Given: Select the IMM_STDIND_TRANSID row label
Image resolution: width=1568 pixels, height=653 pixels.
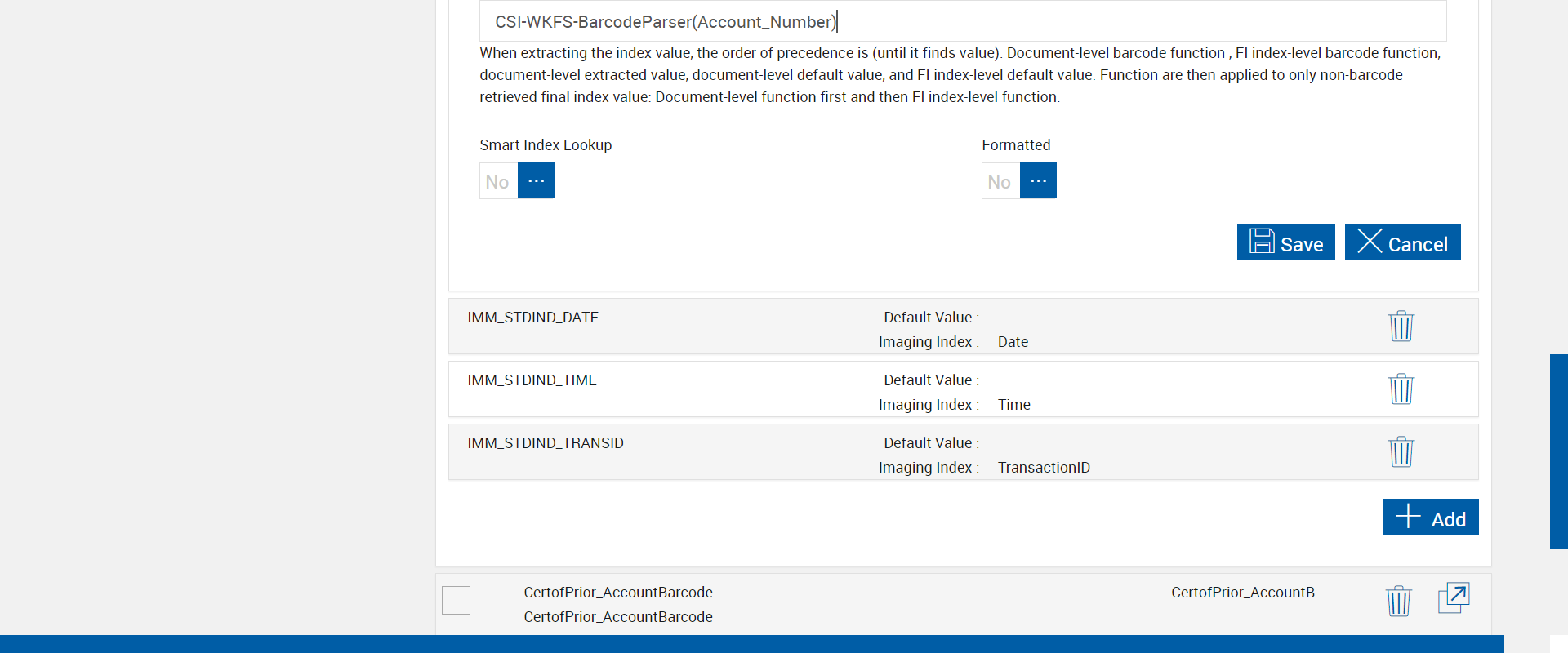Looking at the screenshot, I should tap(546, 443).
